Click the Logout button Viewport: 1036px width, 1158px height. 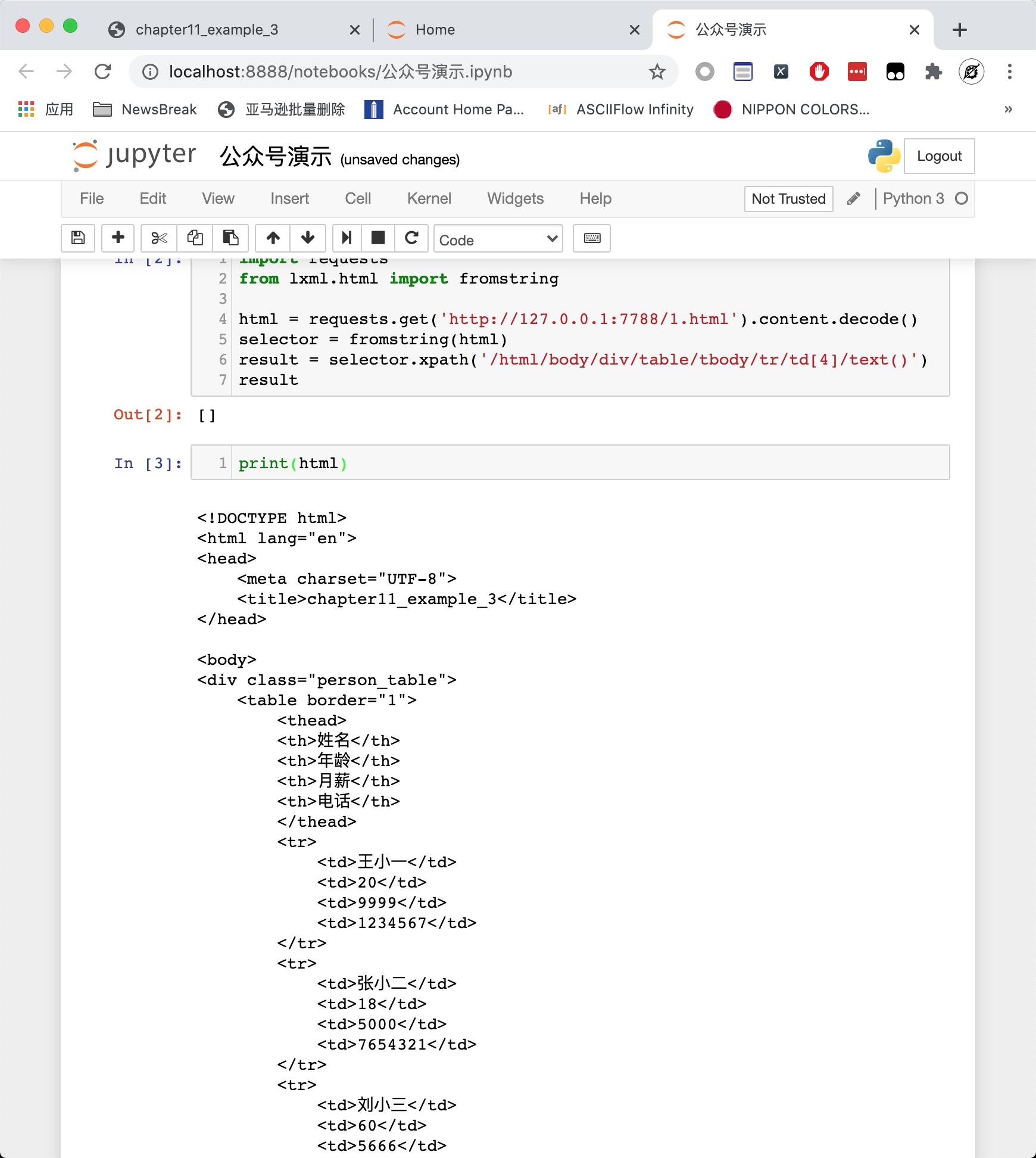(x=939, y=156)
